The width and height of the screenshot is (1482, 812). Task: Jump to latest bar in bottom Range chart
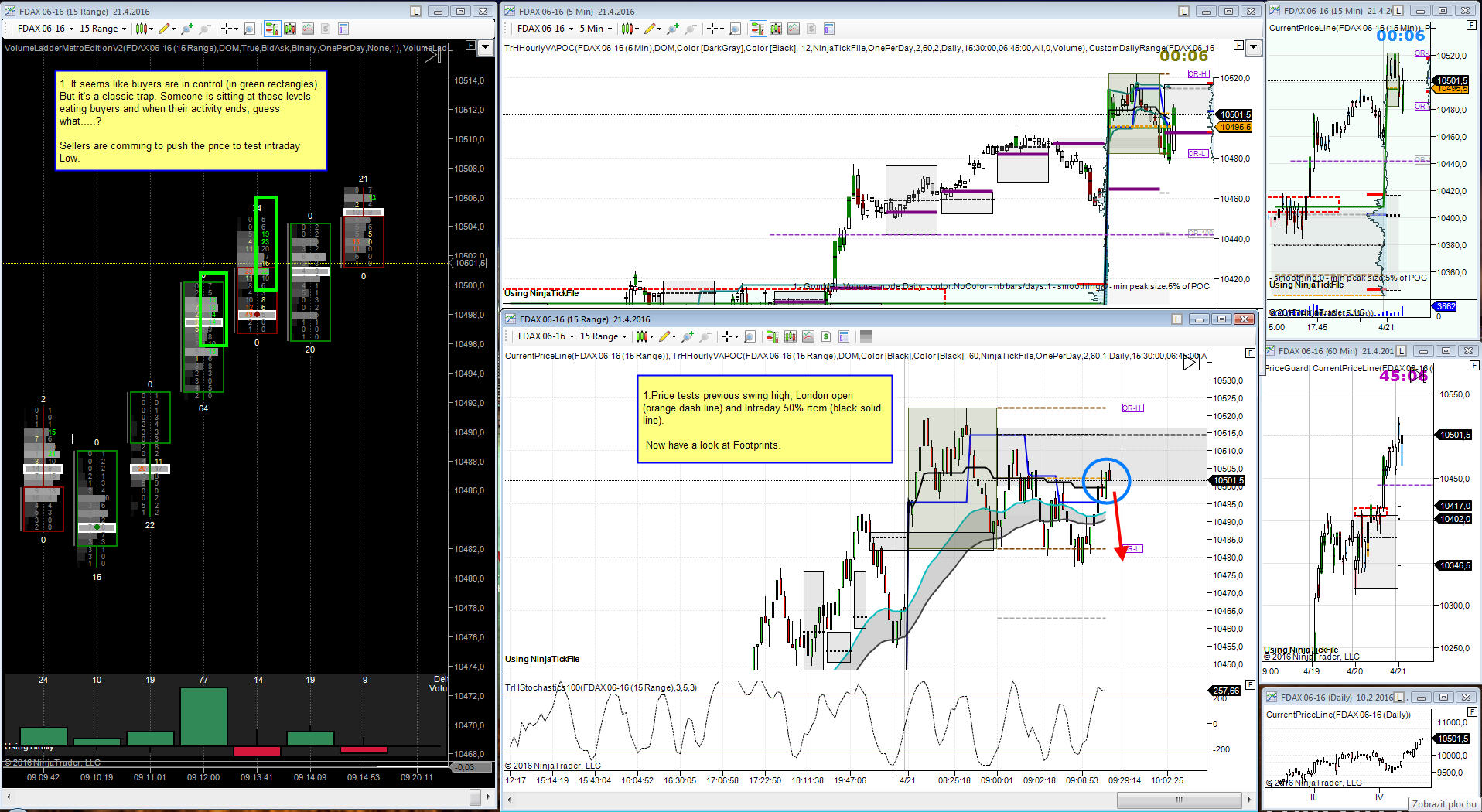click(x=1191, y=362)
